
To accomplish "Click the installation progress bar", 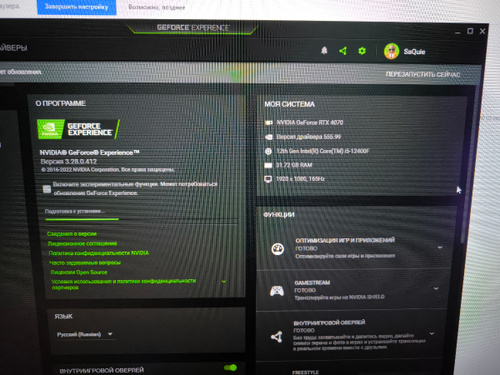I will (142, 220).
